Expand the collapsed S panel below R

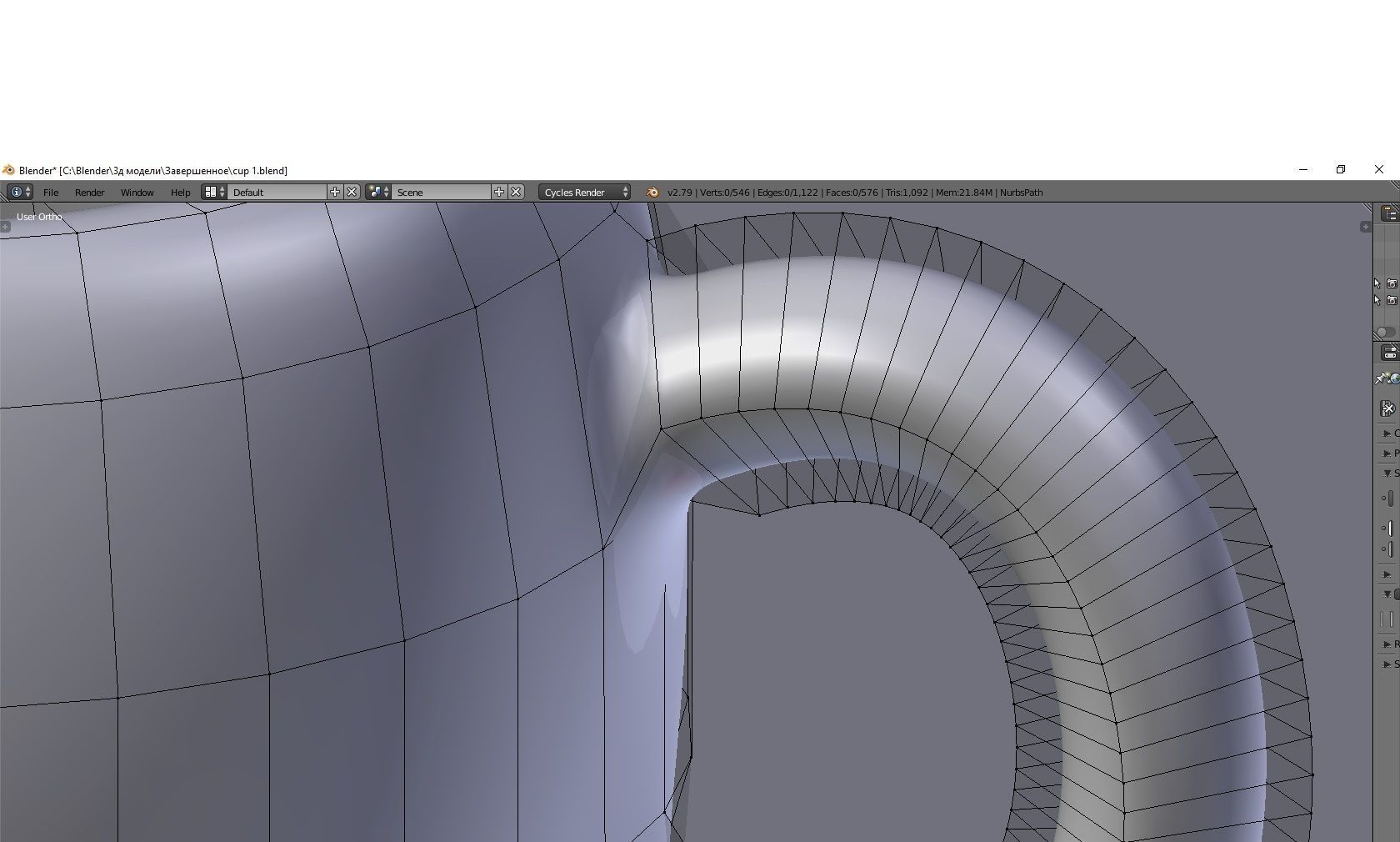(x=1388, y=664)
